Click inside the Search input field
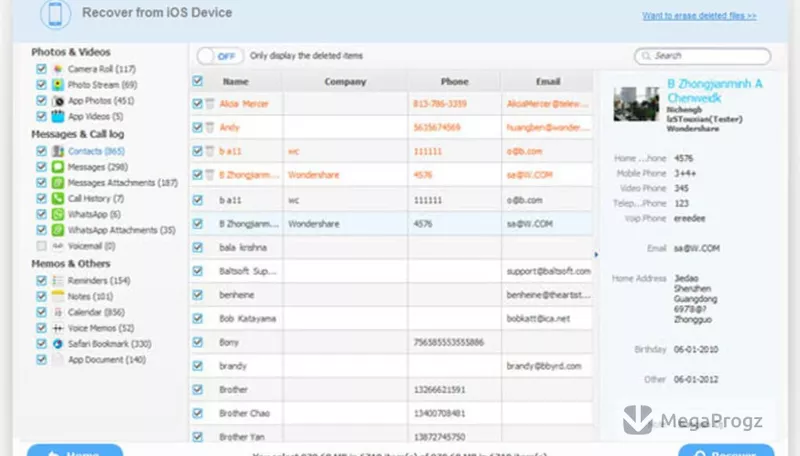Screen dimensions: 800x456 (703, 56)
